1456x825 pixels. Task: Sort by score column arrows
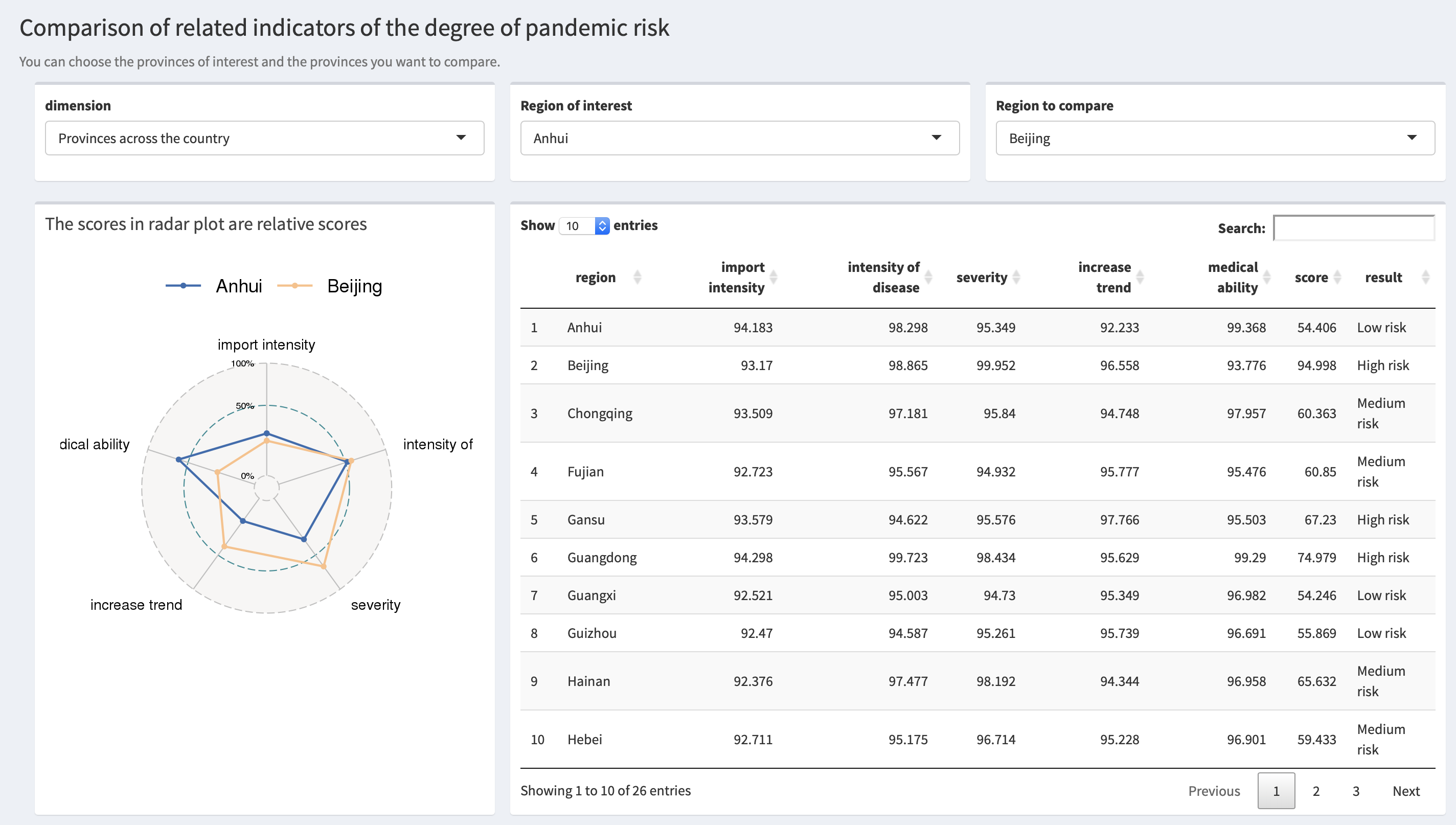[x=1337, y=277]
